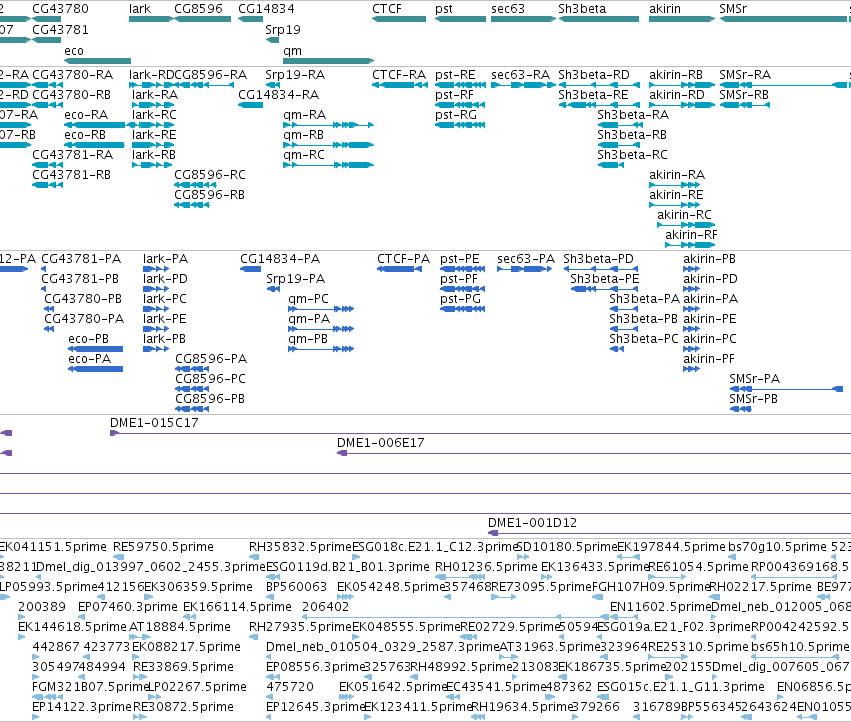
Task: Select the Srp19 gene label
Action: [283, 30]
